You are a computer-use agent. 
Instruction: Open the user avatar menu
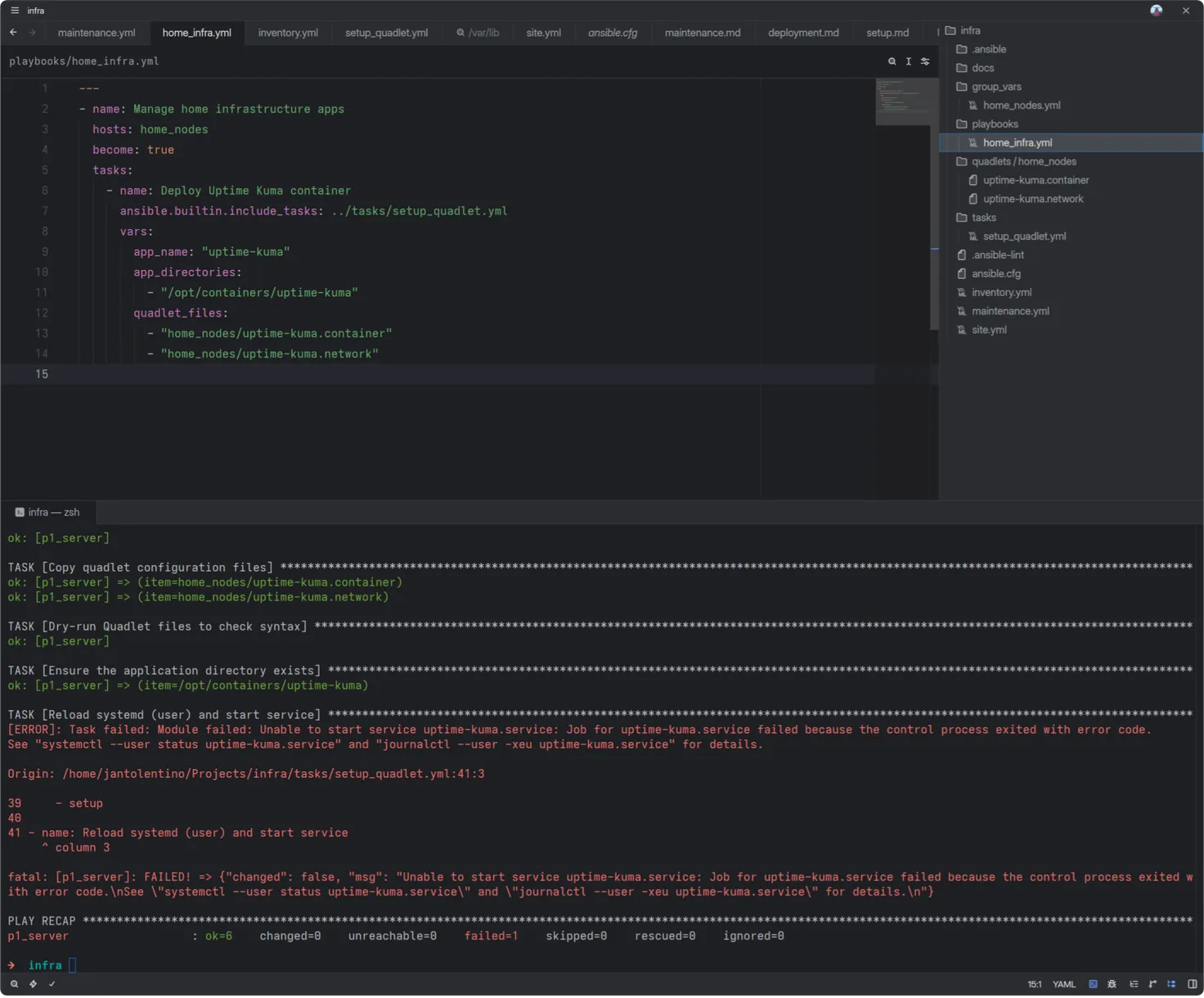(1156, 11)
